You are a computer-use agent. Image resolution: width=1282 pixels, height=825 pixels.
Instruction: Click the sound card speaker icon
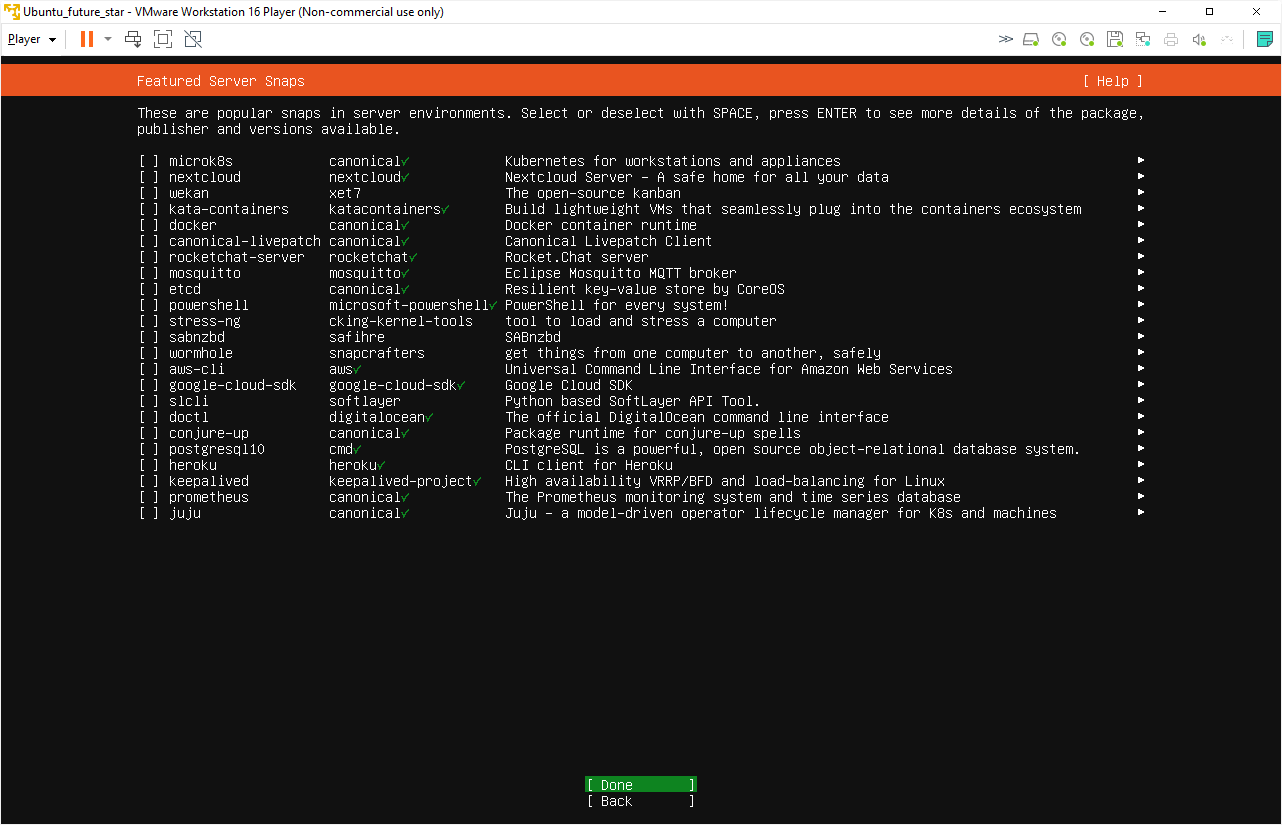[1199, 39]
